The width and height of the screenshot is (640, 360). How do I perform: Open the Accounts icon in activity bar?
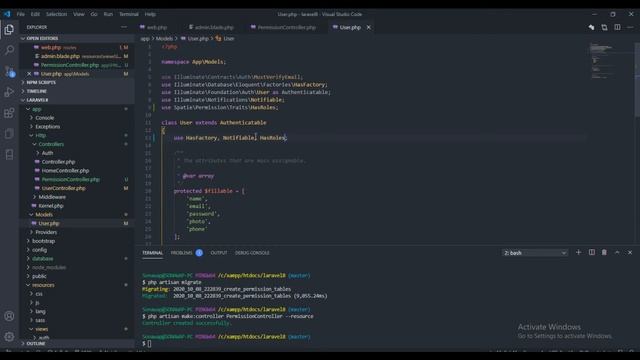coord(9,316)
